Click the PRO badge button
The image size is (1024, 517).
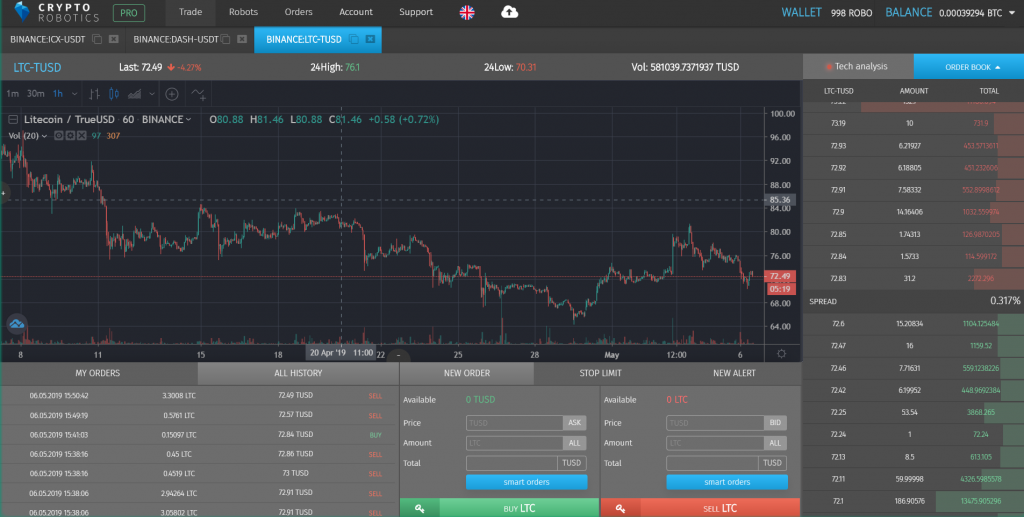129,12
